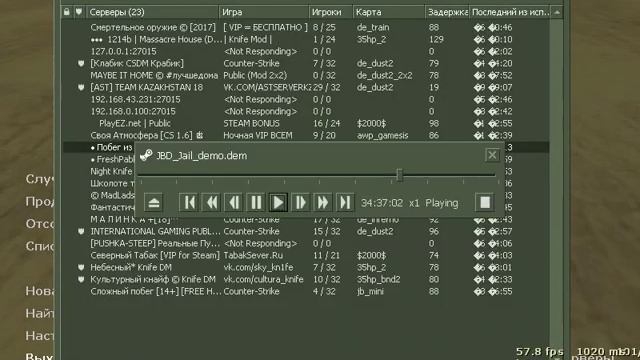Click the fast forward button
Screen dimensions: 640x360
click(x=322, y=202)
